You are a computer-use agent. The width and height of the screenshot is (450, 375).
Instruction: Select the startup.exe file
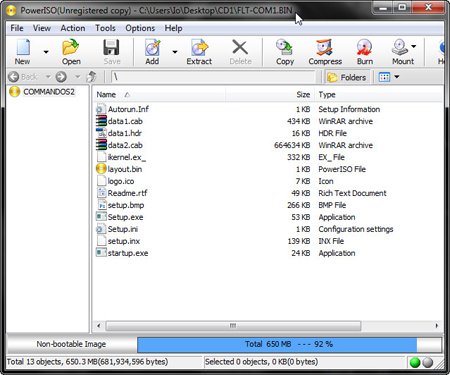(128, 253)
